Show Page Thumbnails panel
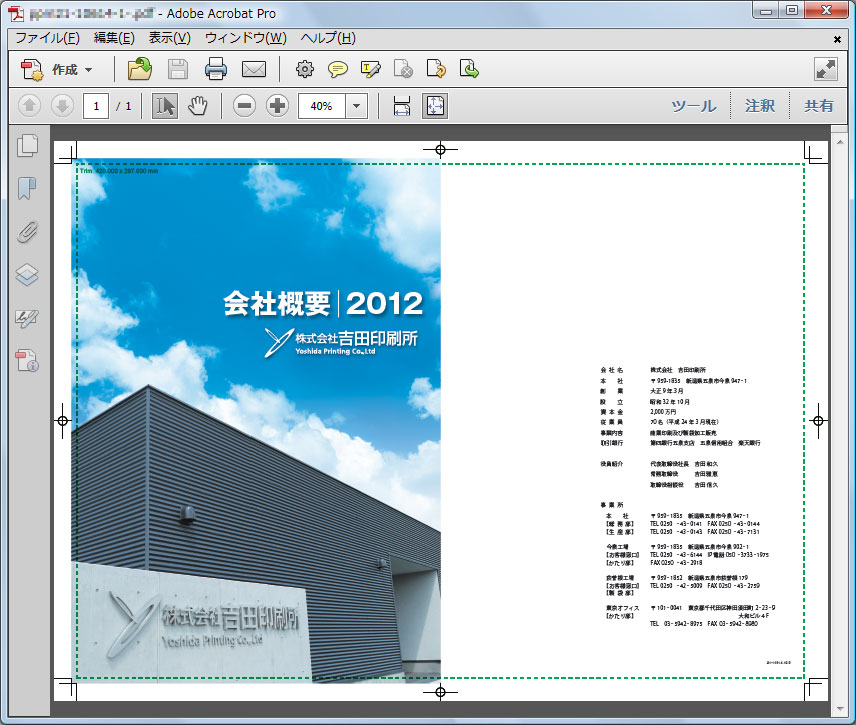The image size is (856, 725). coord(27,145)
